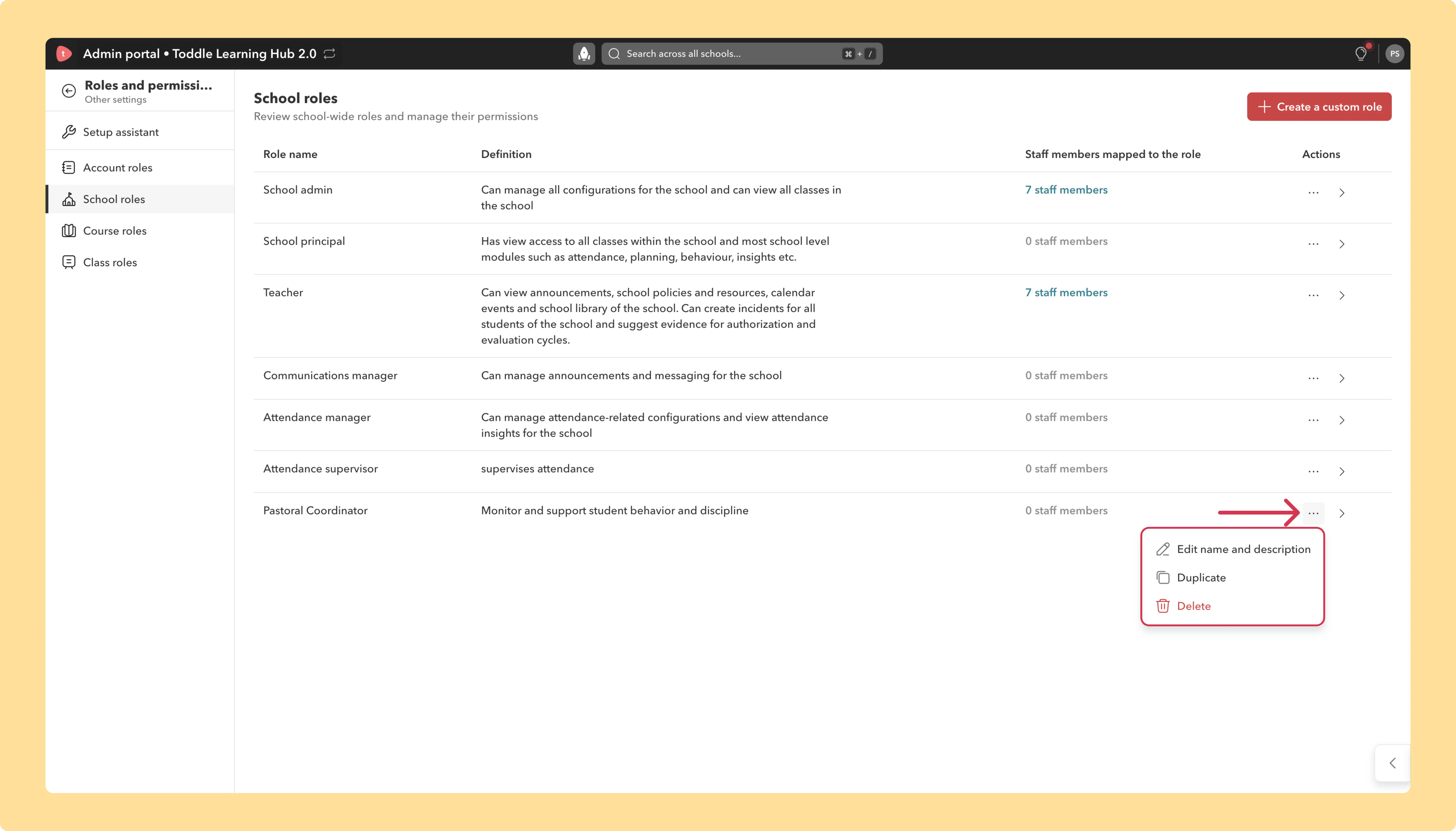Click the Class roles icon
The image size is (1456, 831).
point(68,262)
